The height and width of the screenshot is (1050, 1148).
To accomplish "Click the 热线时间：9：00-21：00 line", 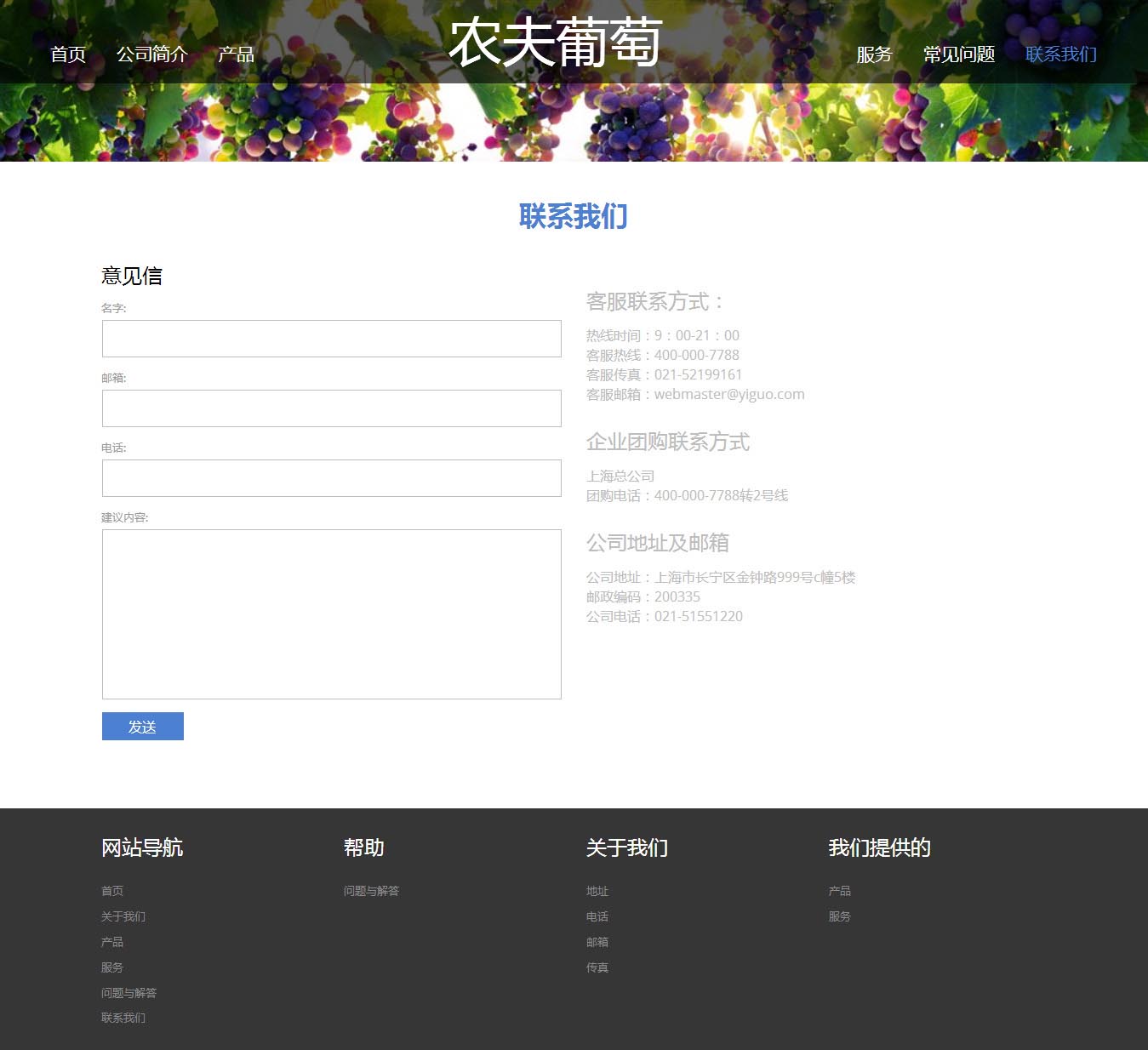I will click(663, 335).
